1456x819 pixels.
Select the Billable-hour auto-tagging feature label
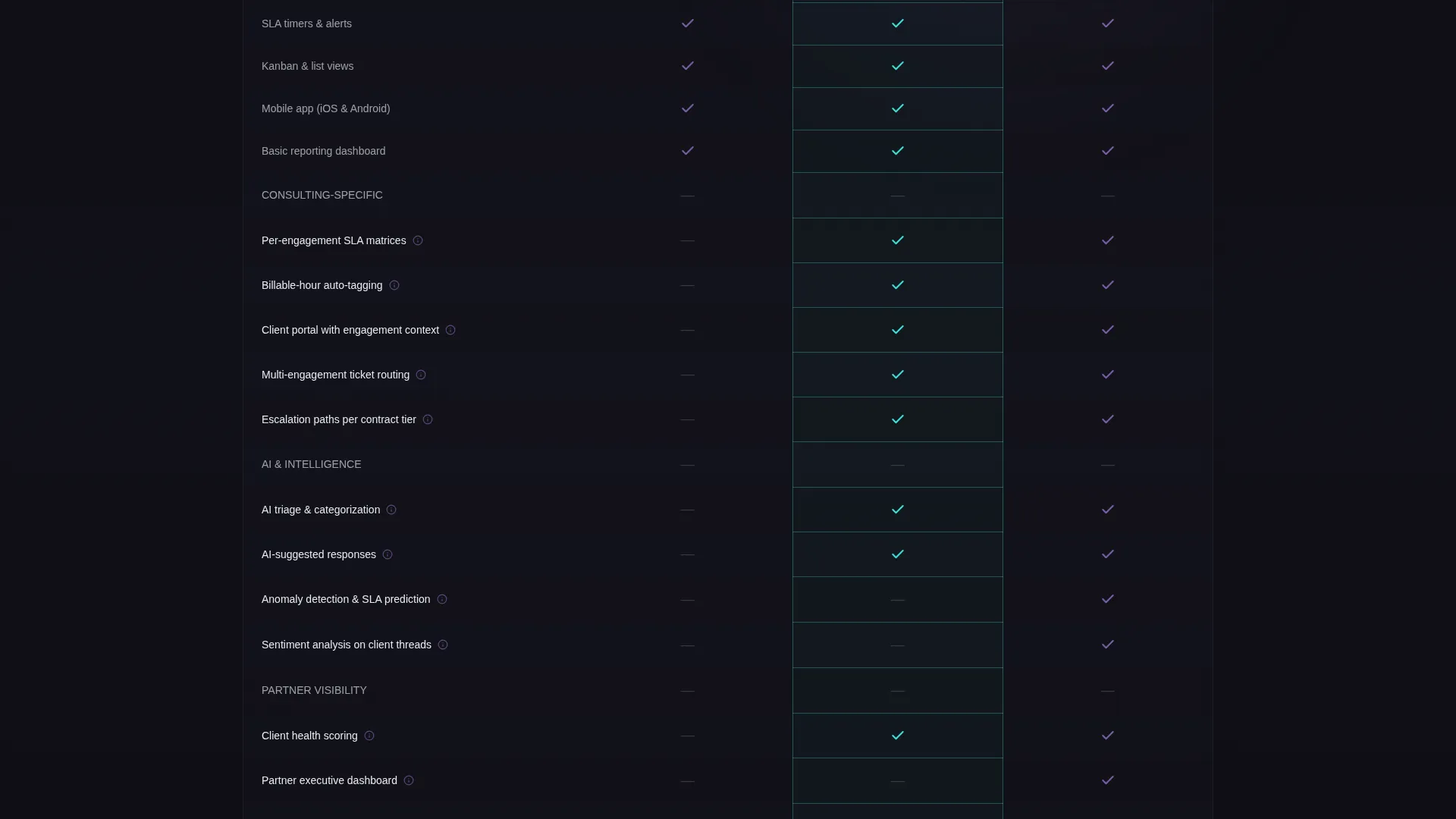[x=322, y=285]
